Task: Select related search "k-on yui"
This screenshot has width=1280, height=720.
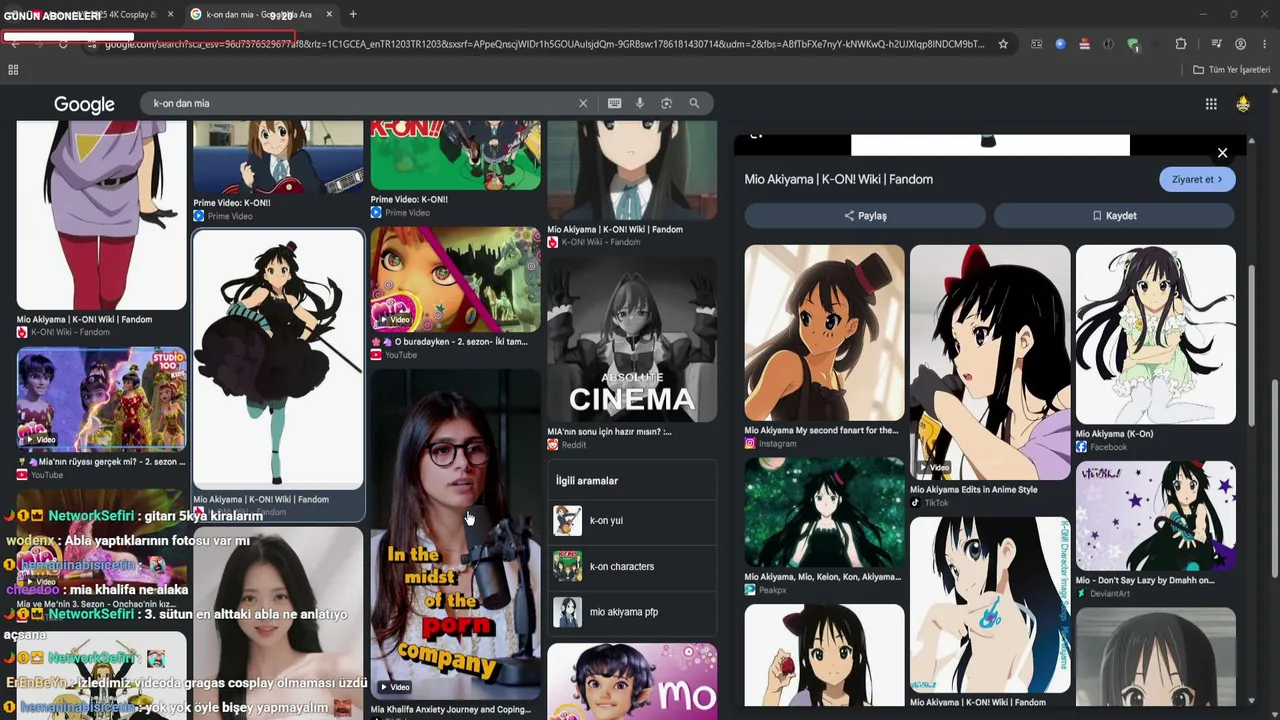Action: tap(634, 521)
